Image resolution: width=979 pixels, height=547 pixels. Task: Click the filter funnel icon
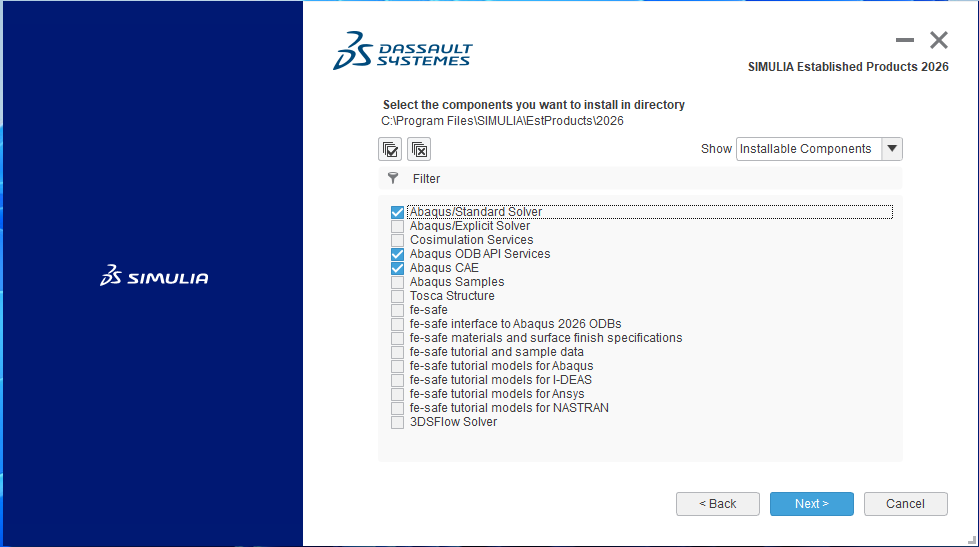[393, 178]
